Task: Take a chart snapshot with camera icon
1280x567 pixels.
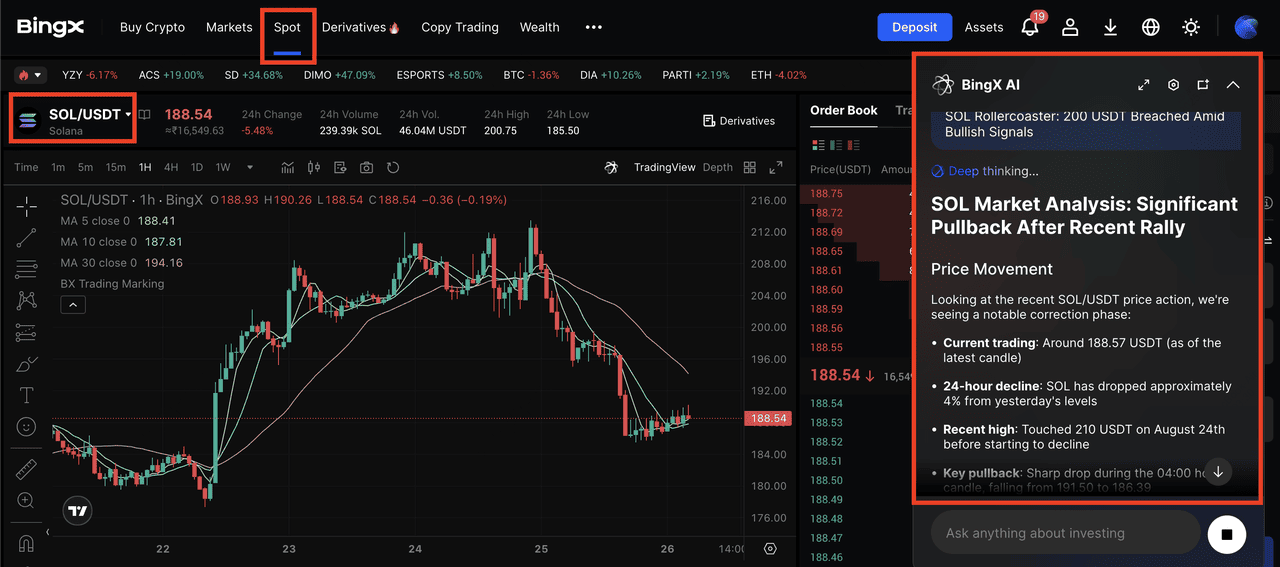Action: (367, 167)
